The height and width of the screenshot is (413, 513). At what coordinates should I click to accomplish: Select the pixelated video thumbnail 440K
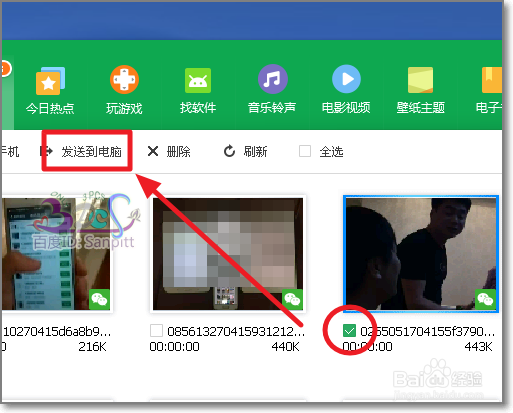click(x=228, y=254)
